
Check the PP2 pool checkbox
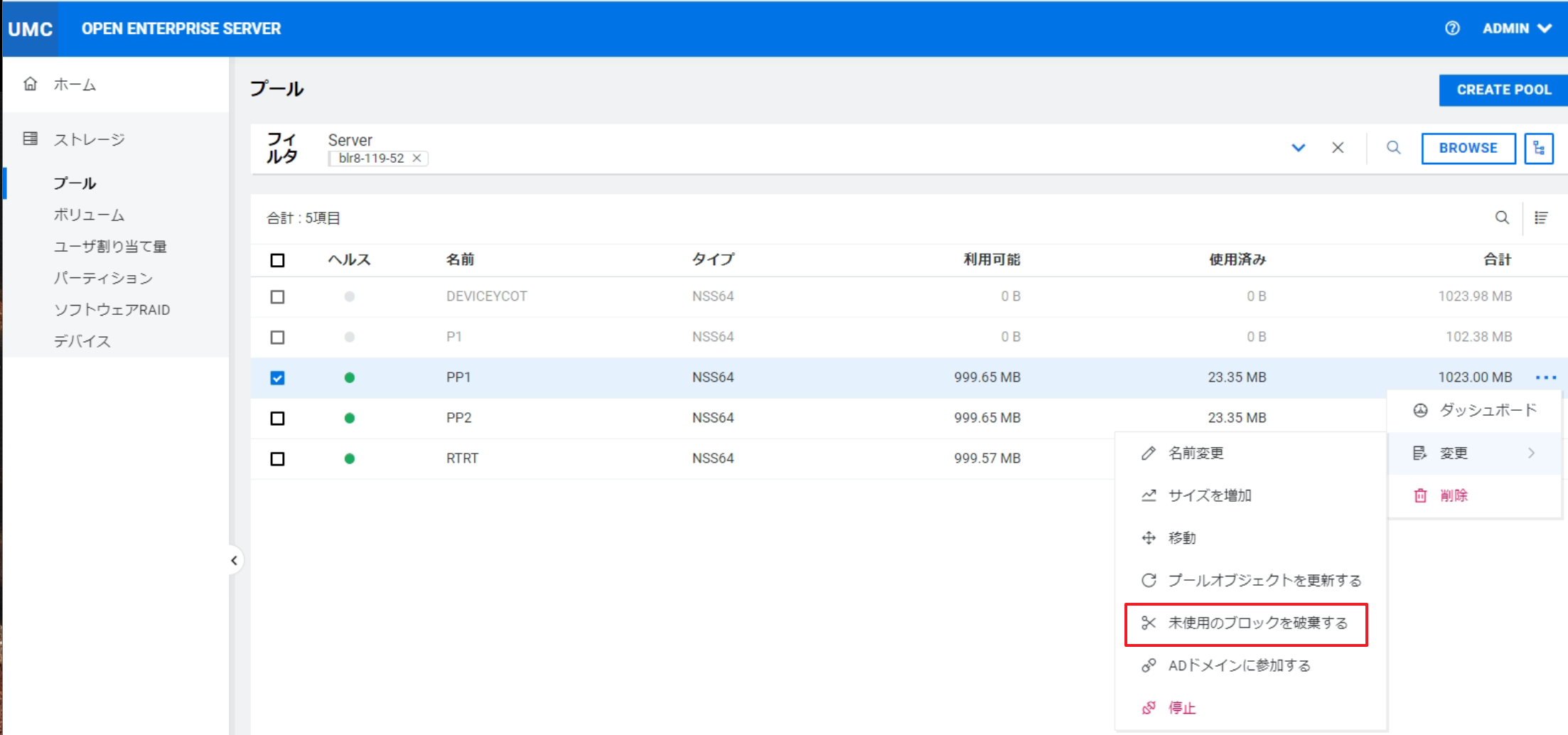[277, 418]
